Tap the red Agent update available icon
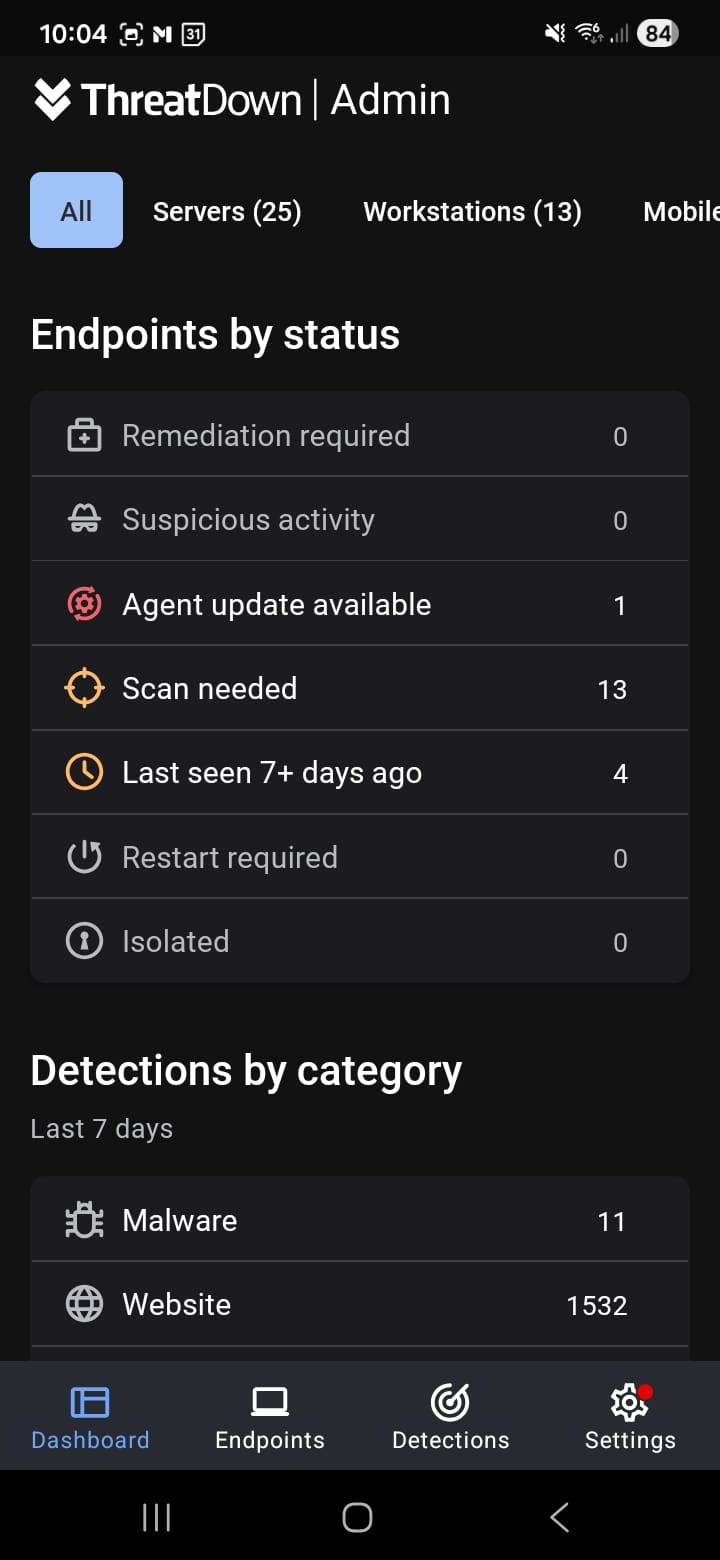This screenshot has width=720, height=1560. [84, 605]
